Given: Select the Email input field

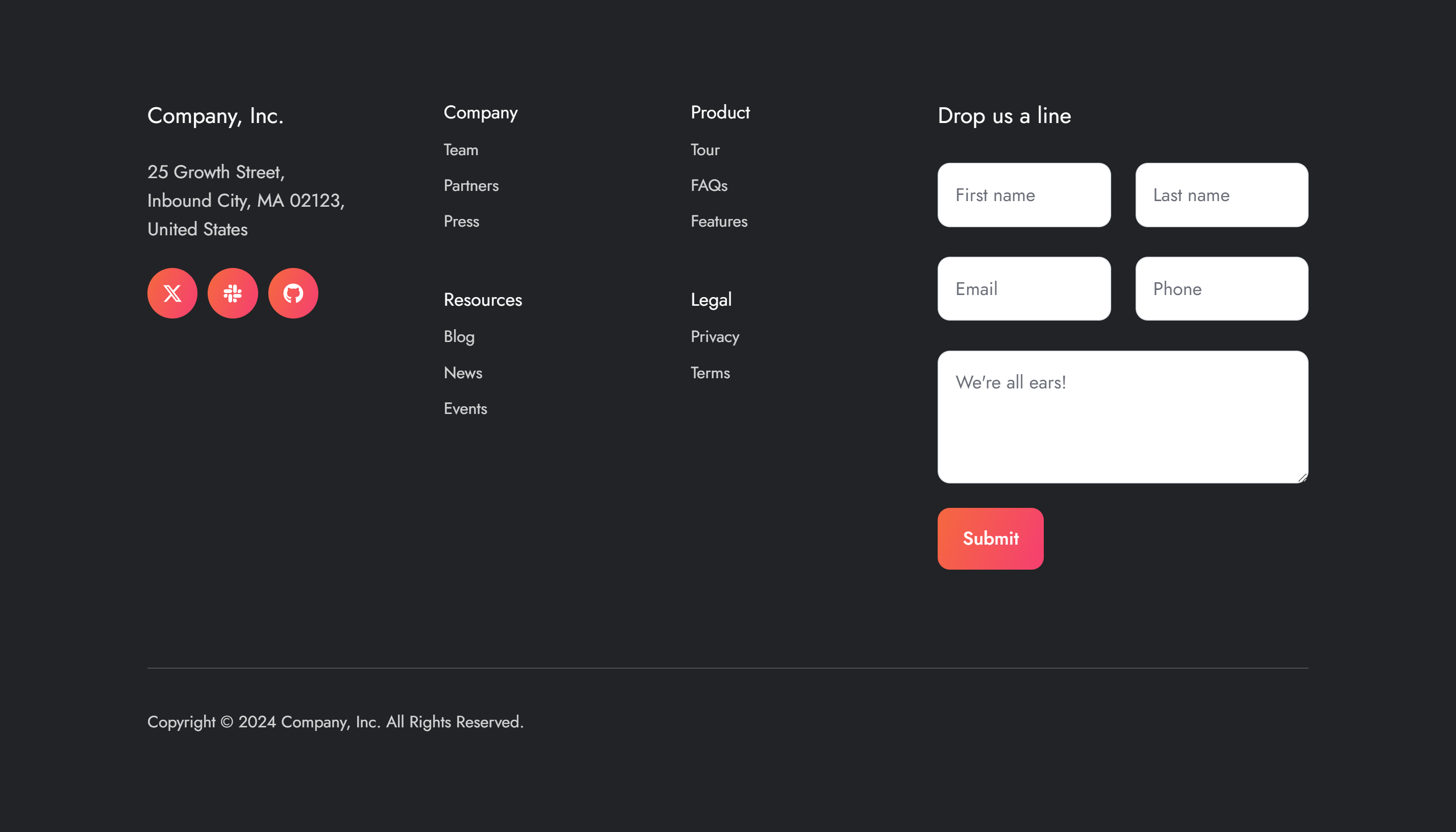Looking at the screenshot, I should [1023, 288].
